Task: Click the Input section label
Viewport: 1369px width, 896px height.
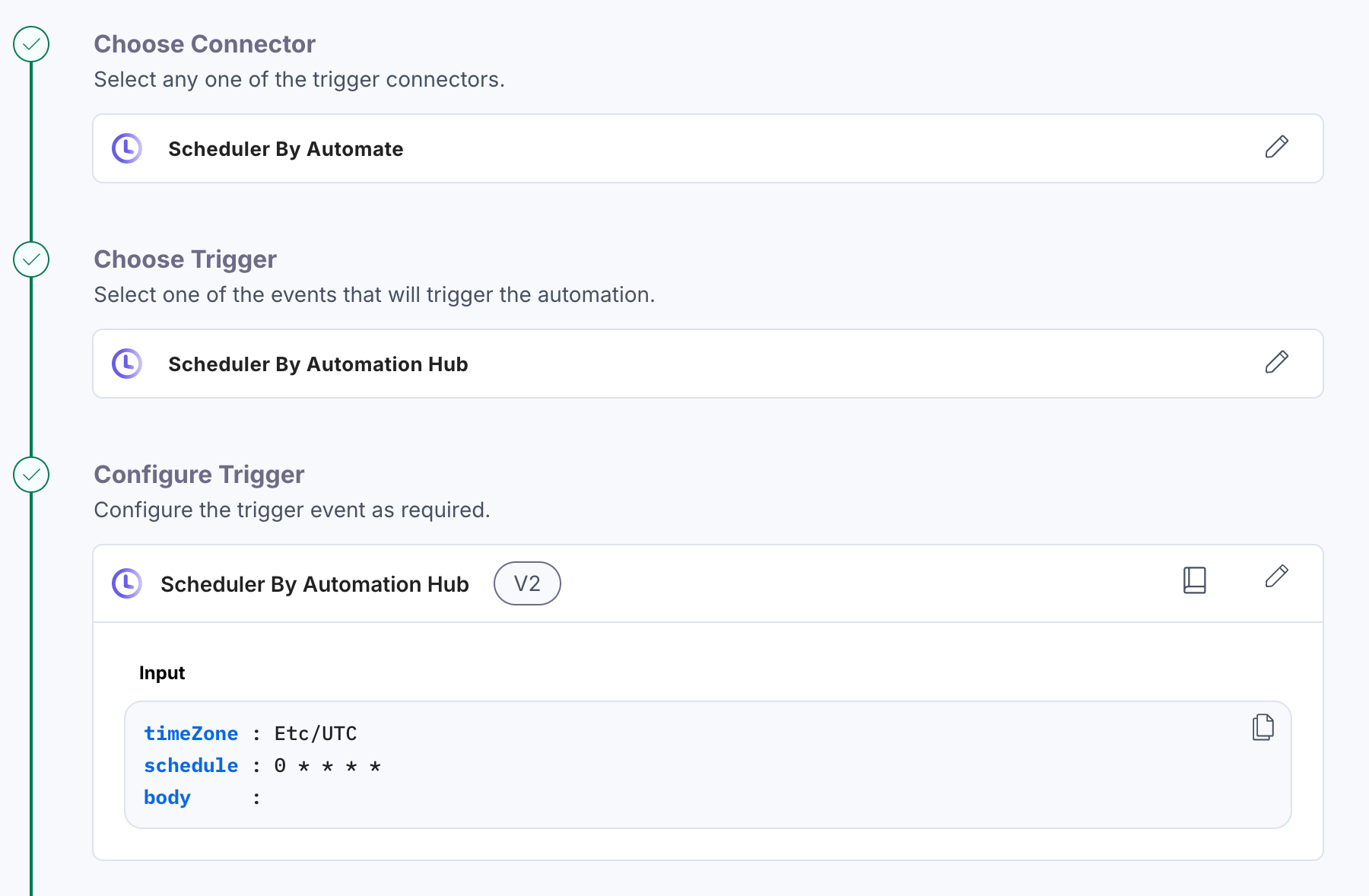Action: (162, 673)
